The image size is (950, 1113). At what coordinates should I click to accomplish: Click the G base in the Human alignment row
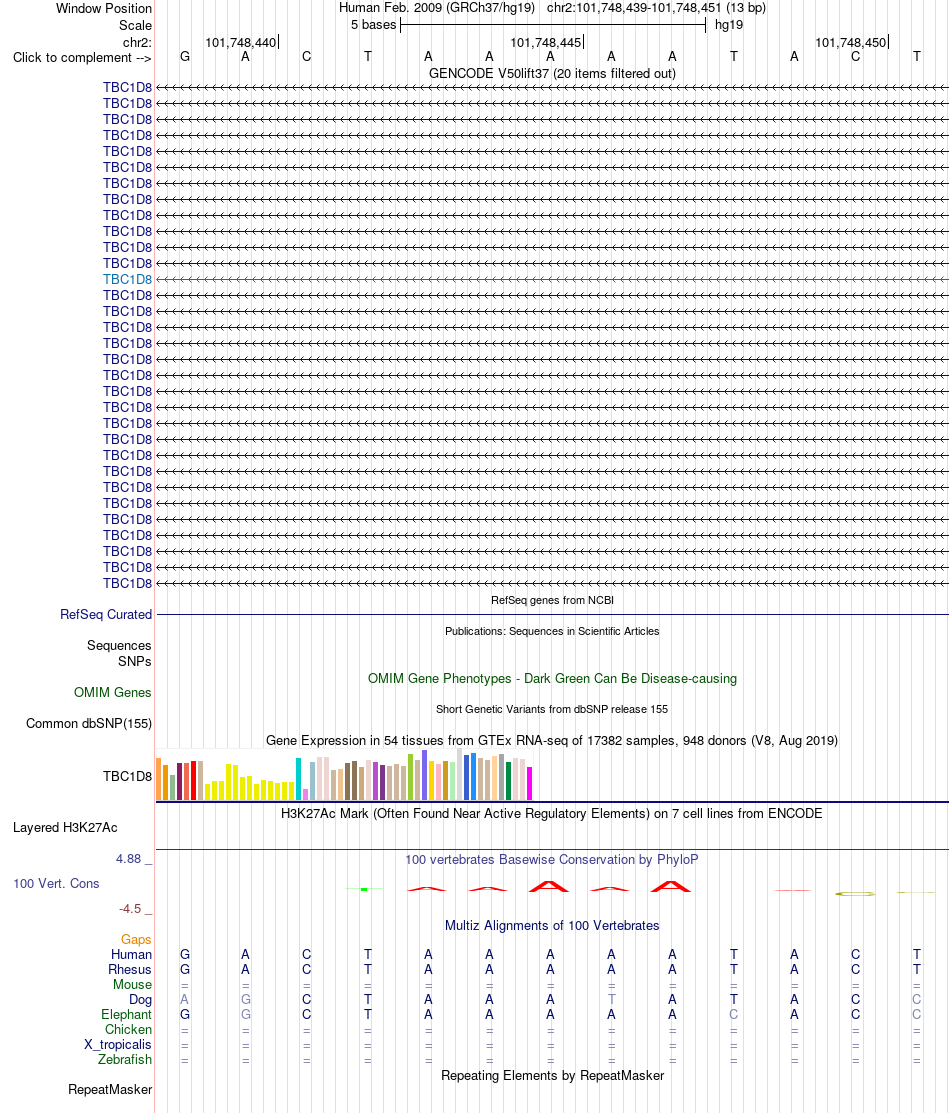[x=185, y=955]
